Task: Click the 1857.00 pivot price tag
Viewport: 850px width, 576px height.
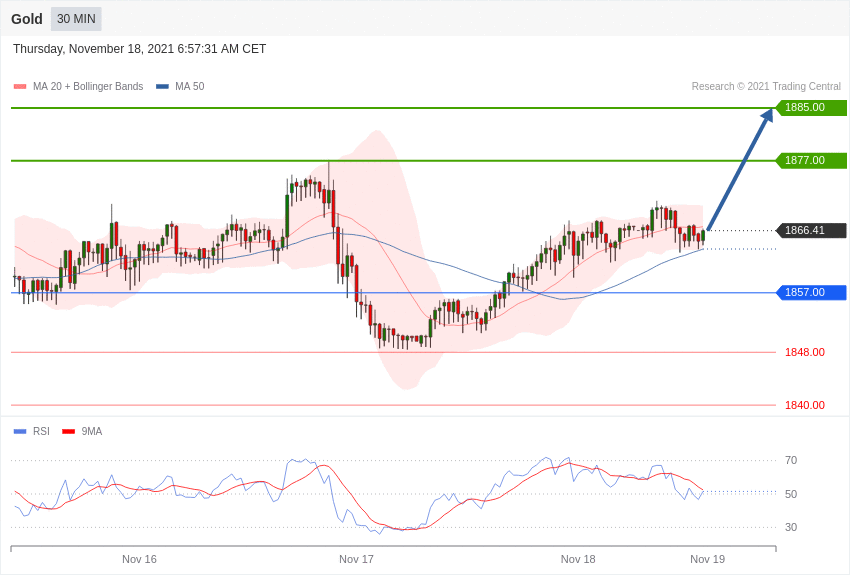Action: [811, 293]
